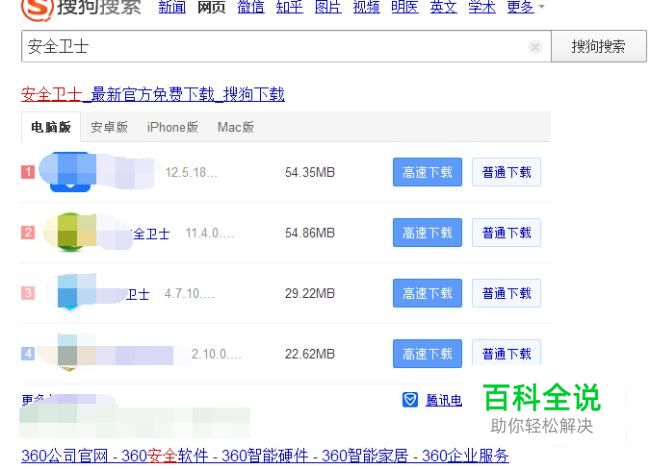Click 高速下载 for the 29.22MB item
Image resolution: width=650 pixels, height=469 pixels.
pyautogui.click(x=427, y=293)
